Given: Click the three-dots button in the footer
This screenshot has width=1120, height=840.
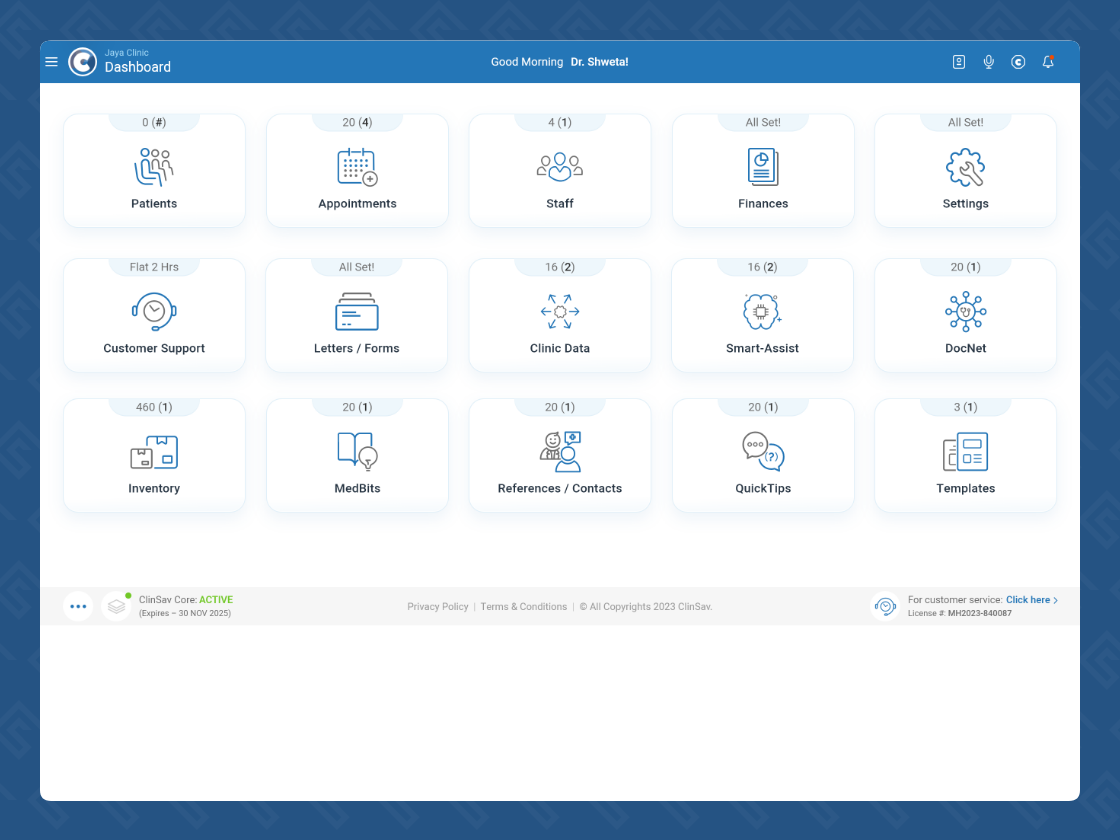Looking at the screenshot, I should (x=78, y=606).
